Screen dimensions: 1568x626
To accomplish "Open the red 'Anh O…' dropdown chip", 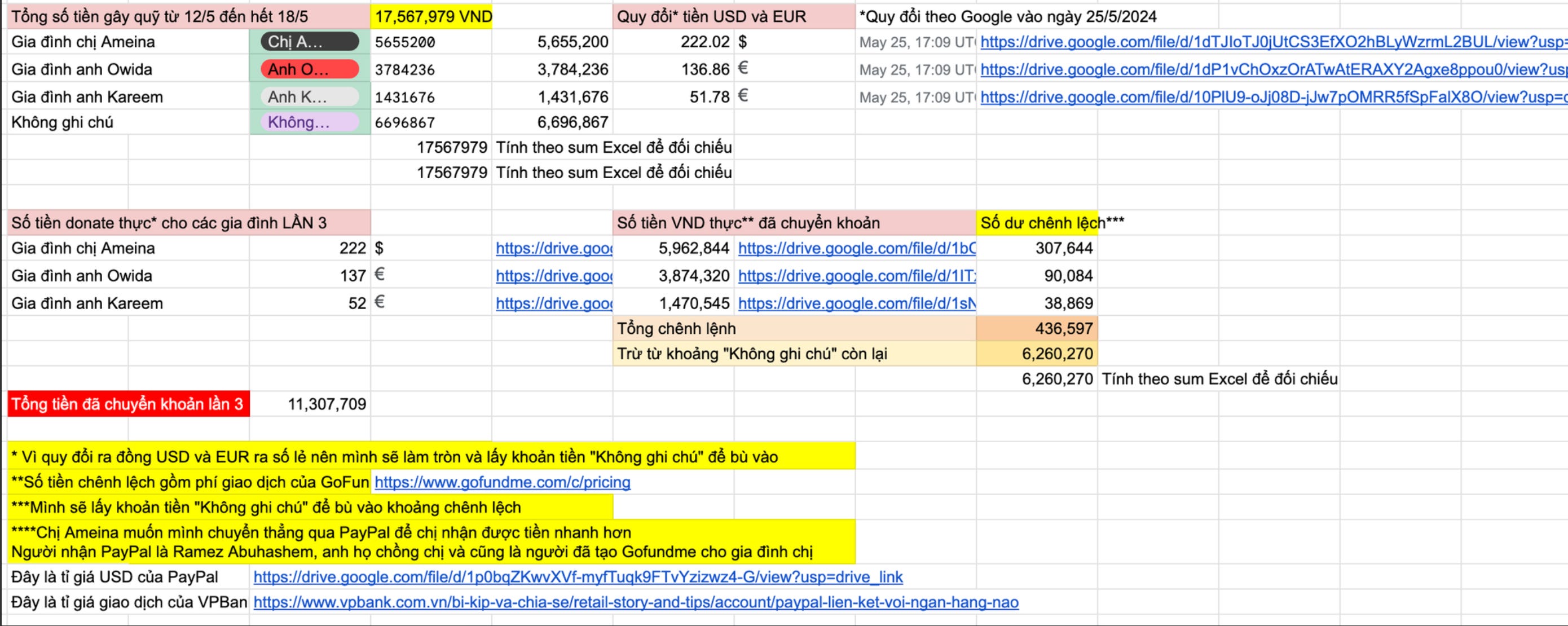I will 309,69.
